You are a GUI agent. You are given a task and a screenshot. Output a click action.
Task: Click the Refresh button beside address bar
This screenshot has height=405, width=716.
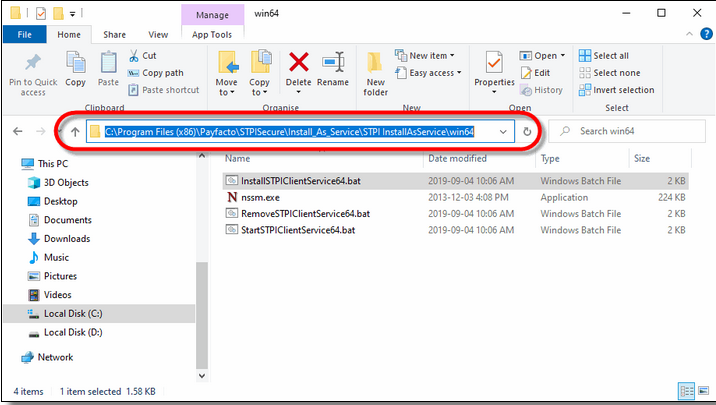click(x=527, y=131)
